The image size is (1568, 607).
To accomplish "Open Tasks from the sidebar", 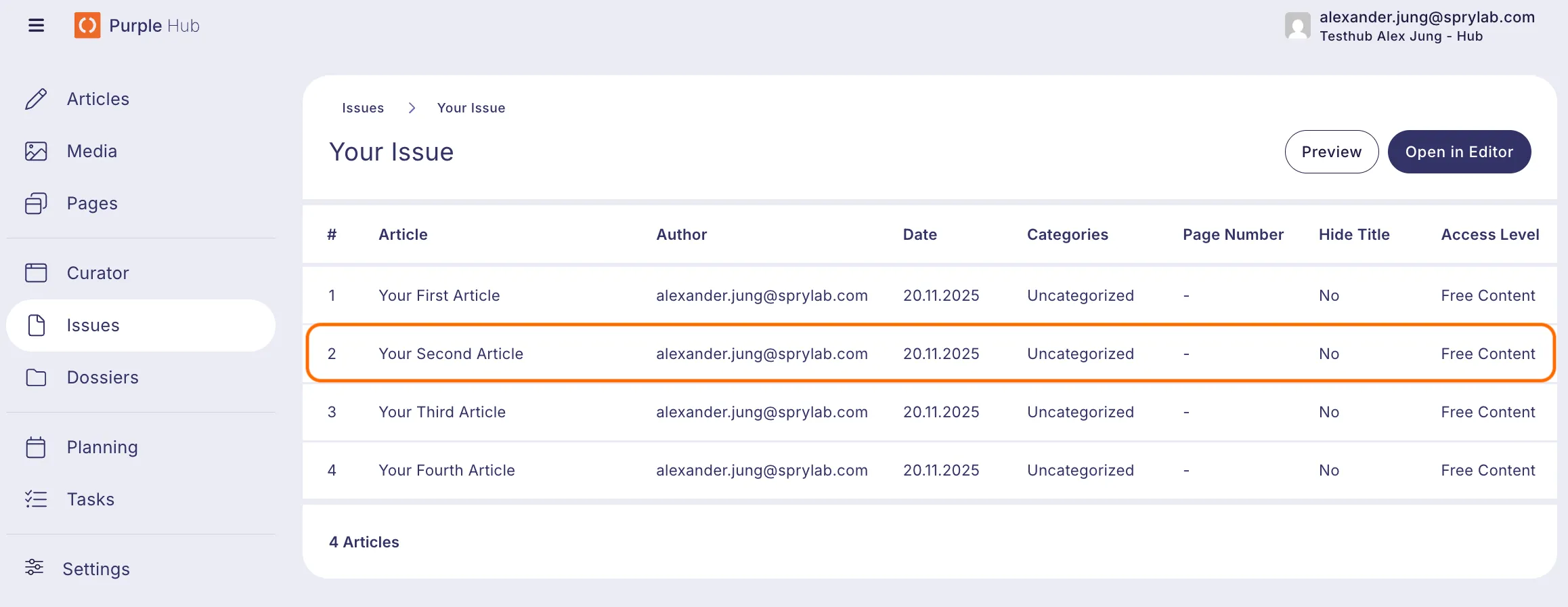I will coord(91,499).
